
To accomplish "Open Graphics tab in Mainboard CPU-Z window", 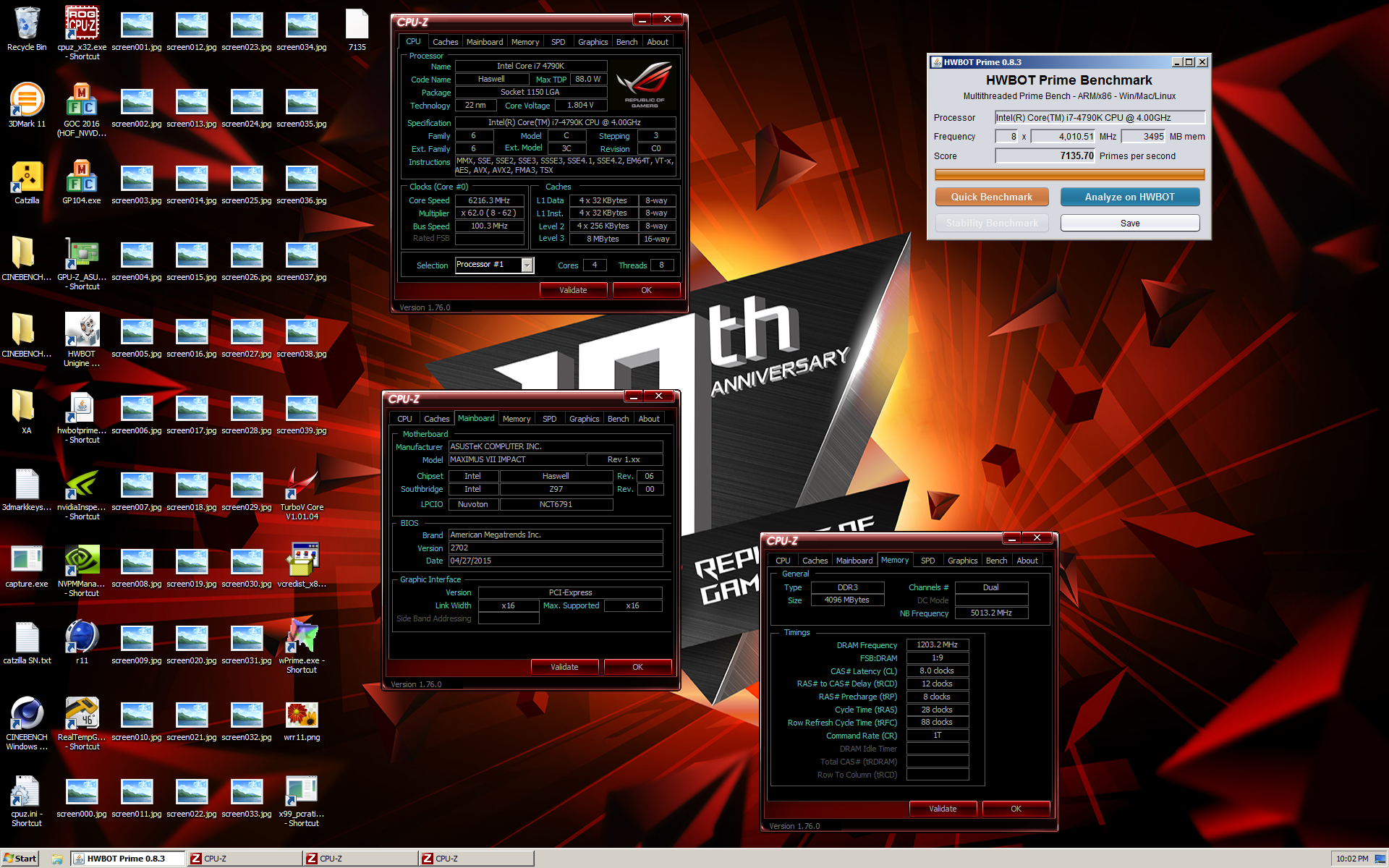I will click(x=584, y=419).
